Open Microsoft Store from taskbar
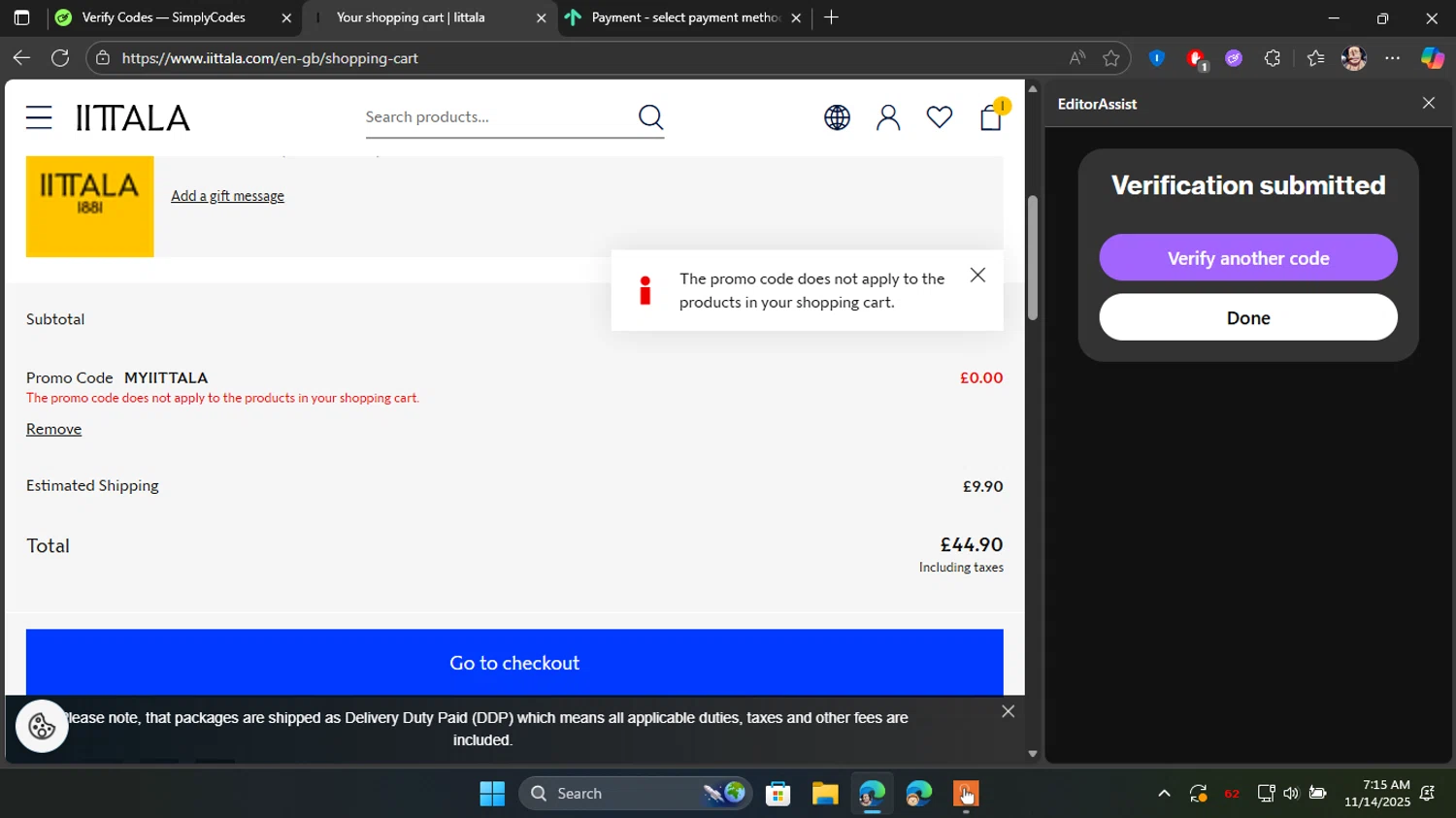Image resolution: width=1456 pixels, height=818 pixels. pos(778,794)
